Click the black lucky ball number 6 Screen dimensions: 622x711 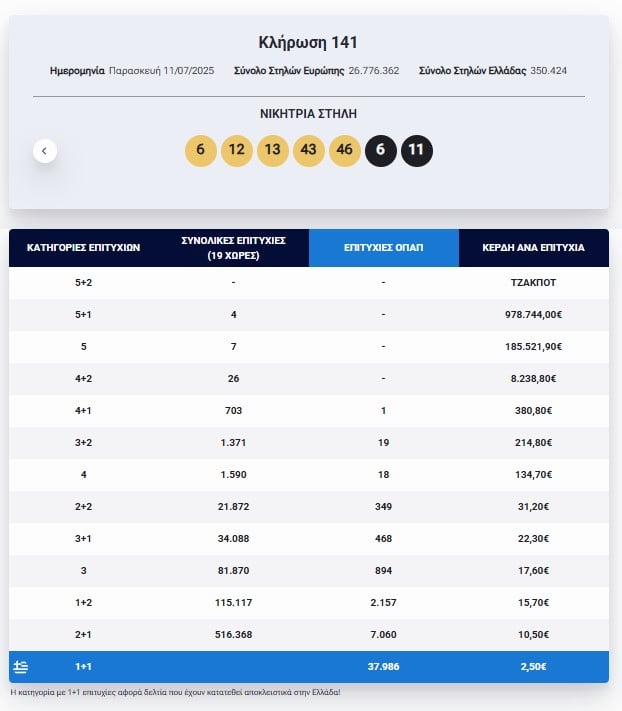381,151
